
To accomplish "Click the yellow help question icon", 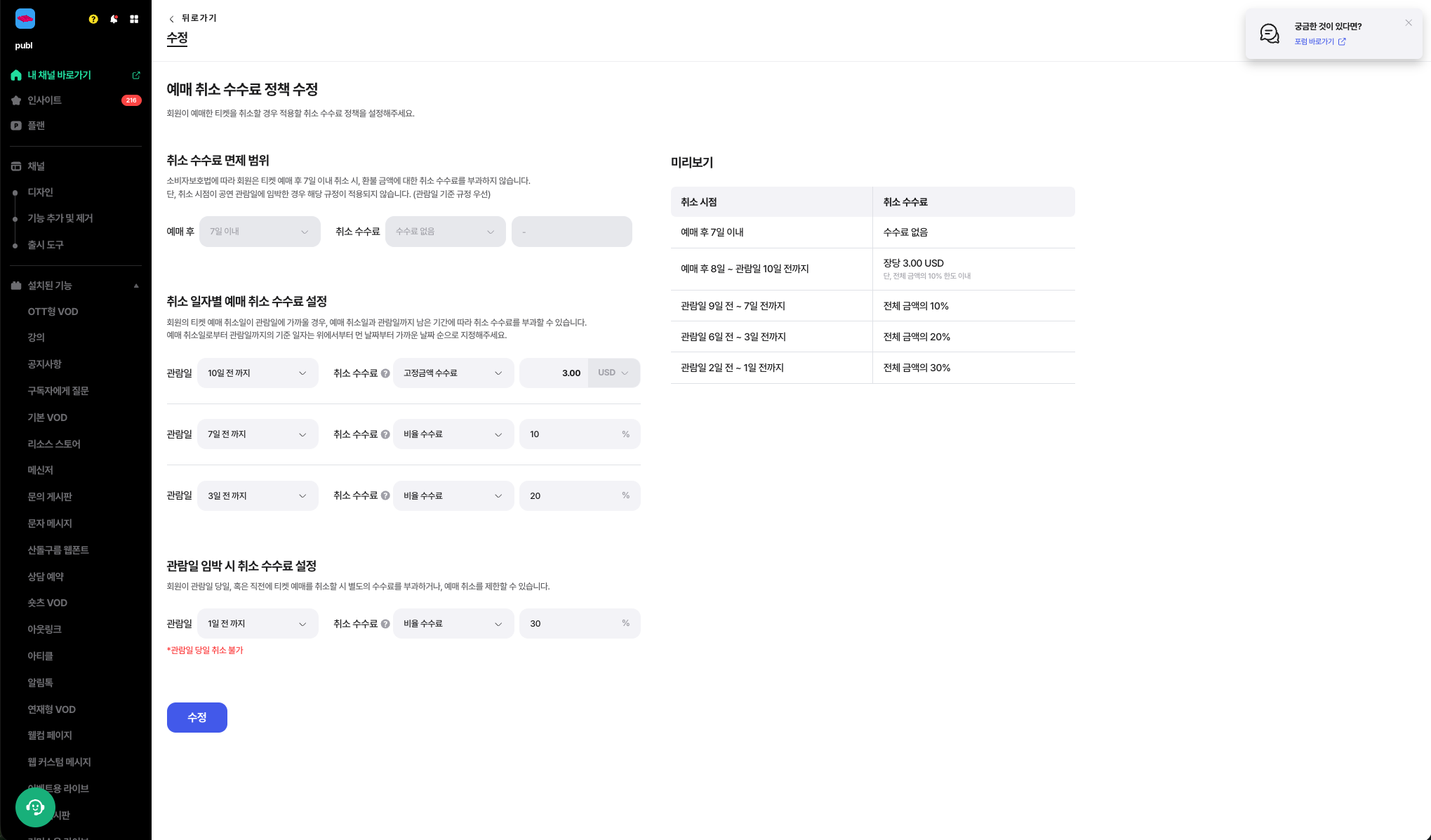I will tap(93, 19).
